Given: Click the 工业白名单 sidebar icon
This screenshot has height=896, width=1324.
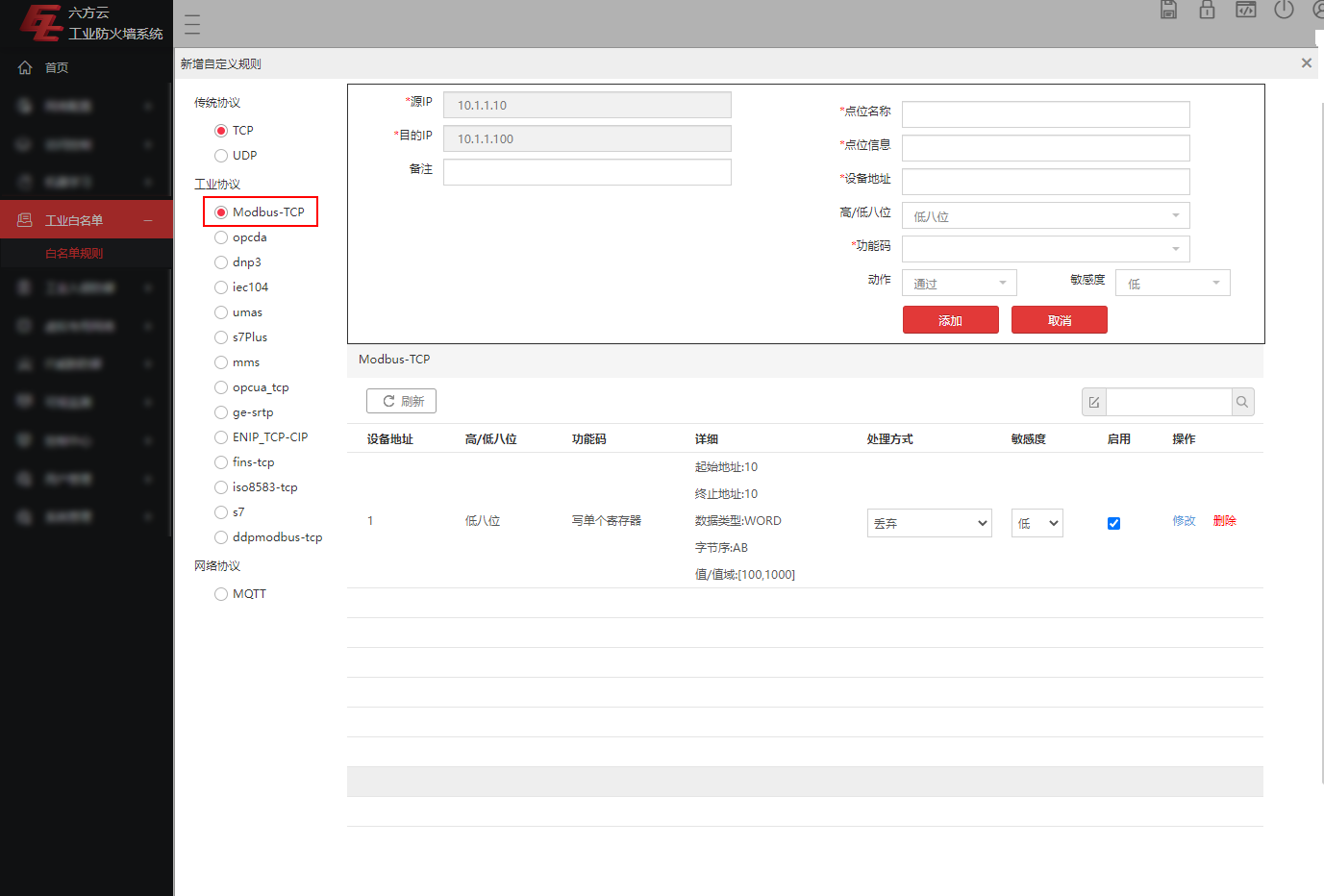Looking at the screenshot, I should tap(25, 220).
